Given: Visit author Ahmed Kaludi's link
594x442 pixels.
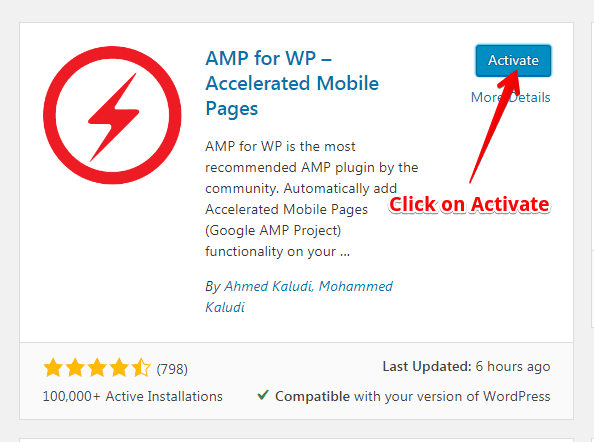Looking at the screenshot, I should [269, 286].
